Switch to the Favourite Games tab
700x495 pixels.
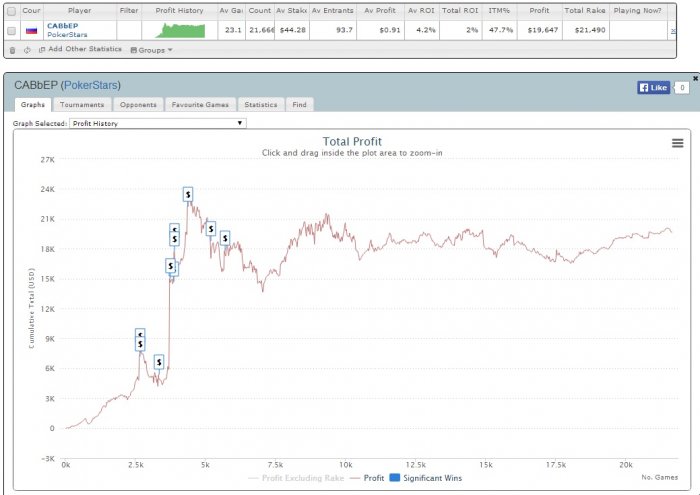coord(200,104)
